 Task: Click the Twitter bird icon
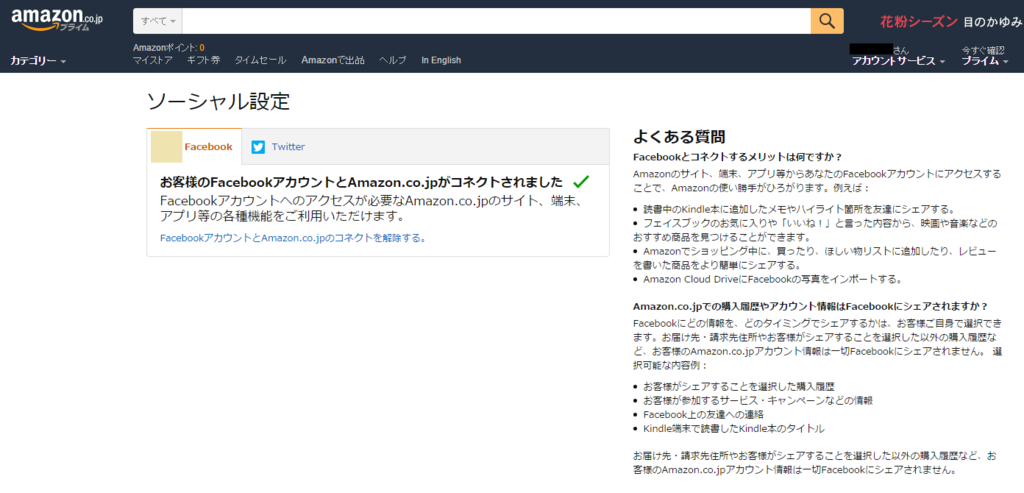coord(258,147)
